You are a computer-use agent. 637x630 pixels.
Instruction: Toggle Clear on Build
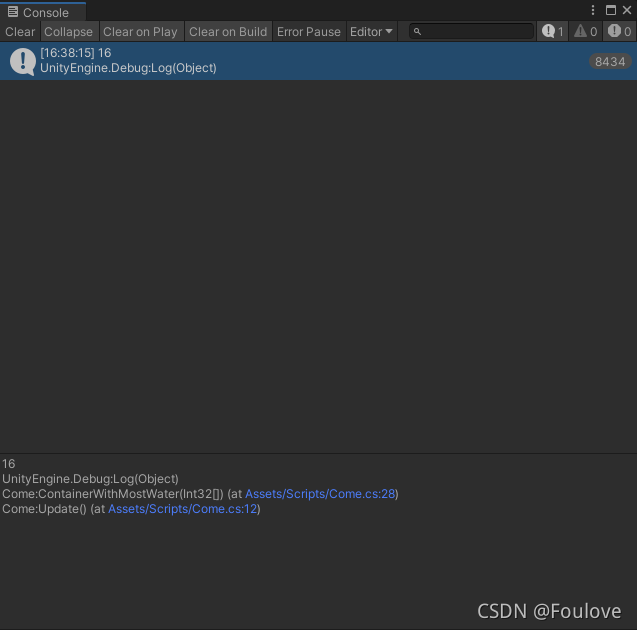[x=228, y=32]
